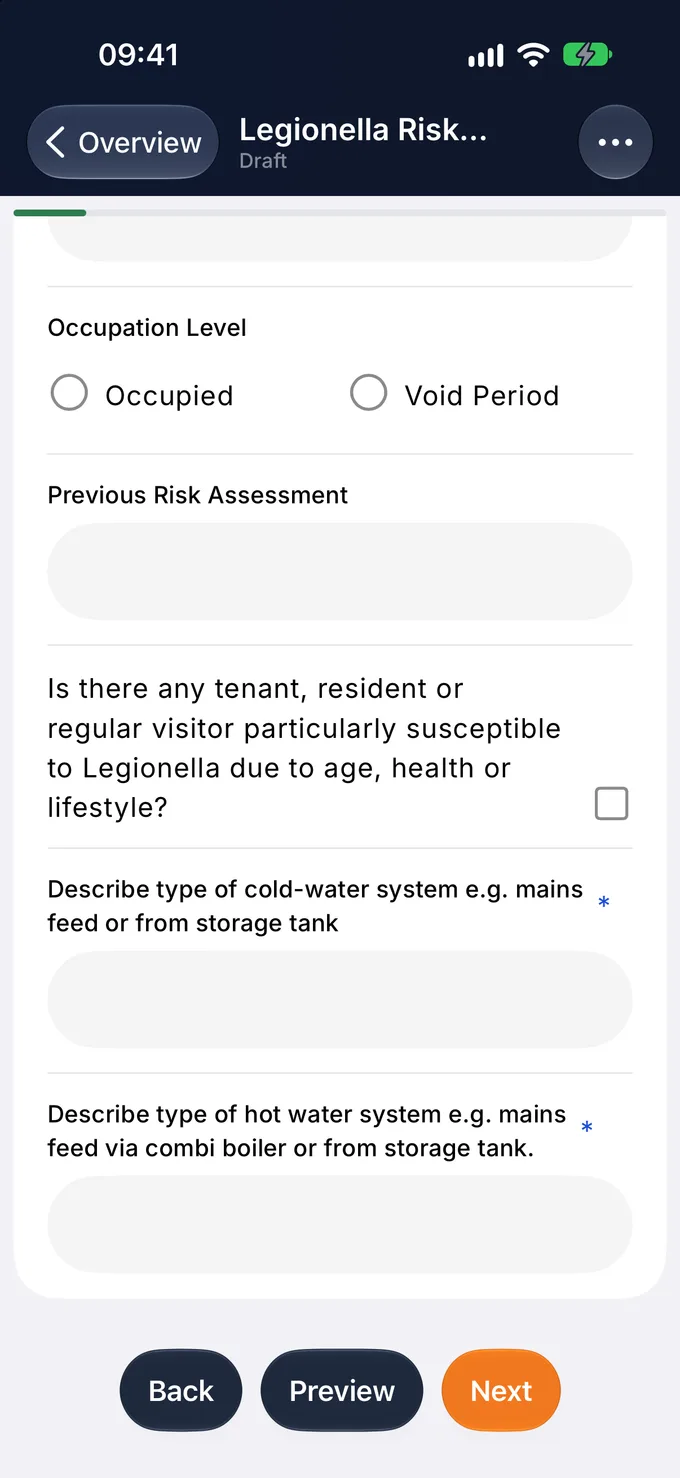Viewport: 680px width, 1478px height.
Task: Select the Occupied radio option
Action: point(69,393)
